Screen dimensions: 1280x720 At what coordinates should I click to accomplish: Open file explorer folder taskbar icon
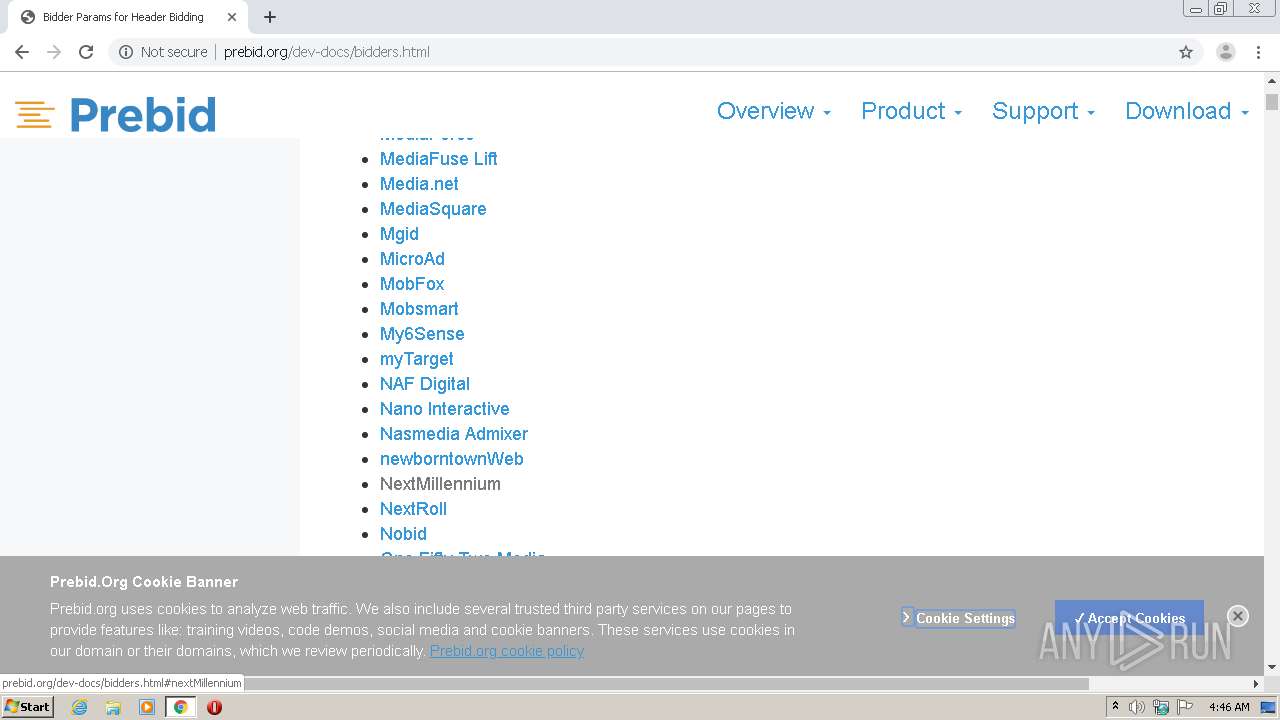click(113, 707)
